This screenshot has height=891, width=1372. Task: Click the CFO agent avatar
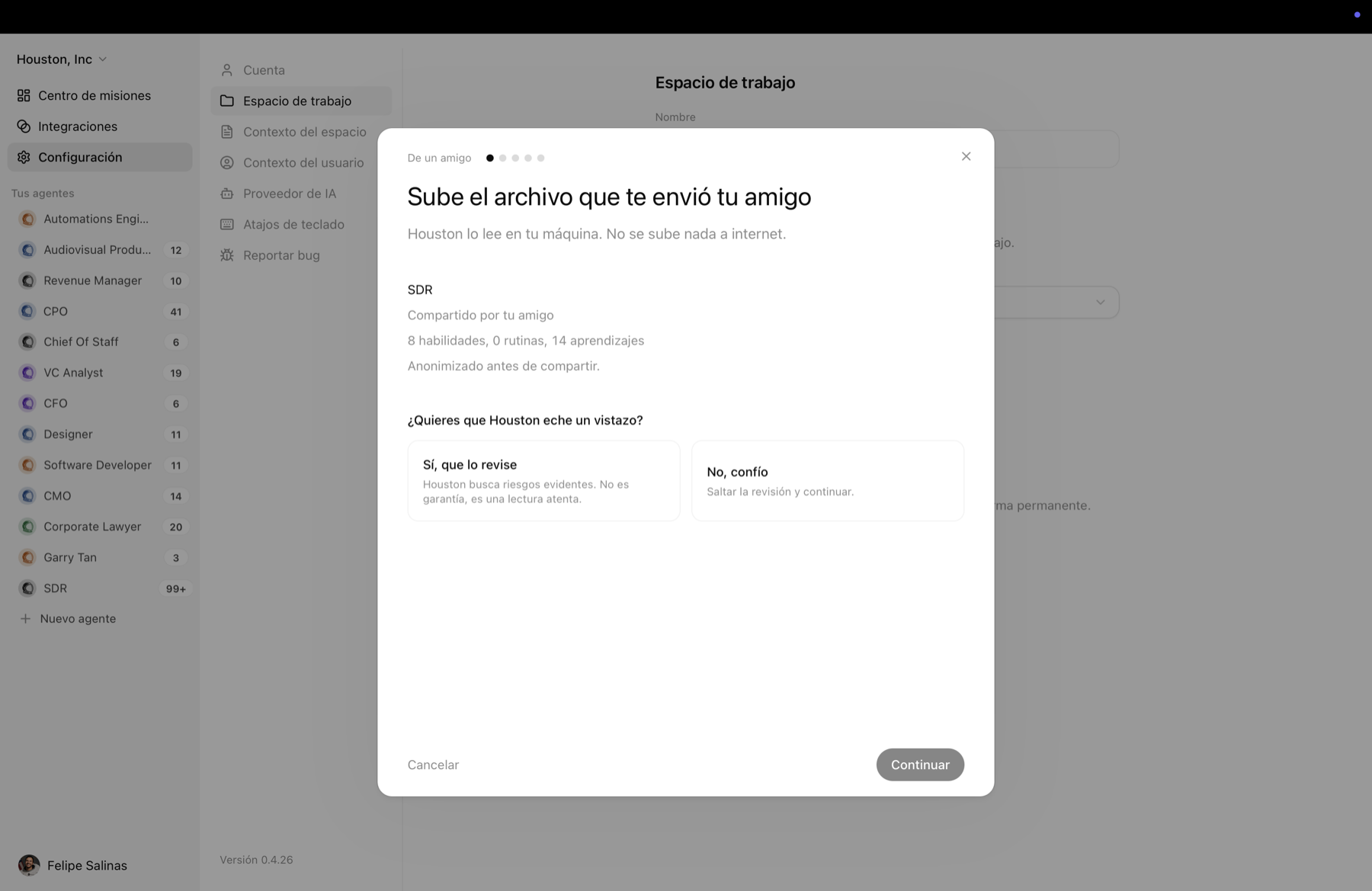coord(27,403)
